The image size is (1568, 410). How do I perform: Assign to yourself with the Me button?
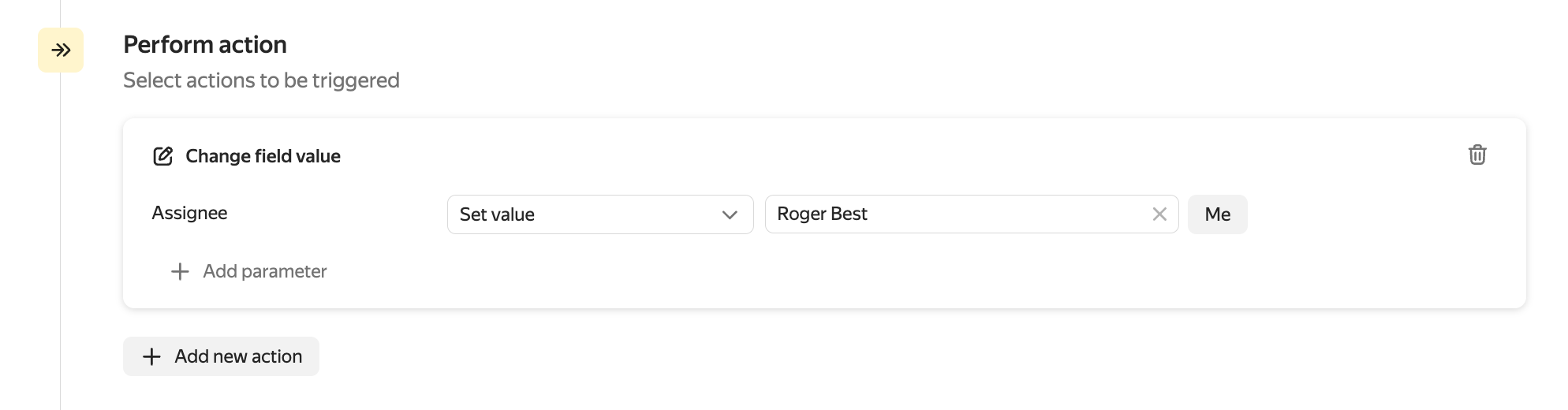[x=1217, y=214]
